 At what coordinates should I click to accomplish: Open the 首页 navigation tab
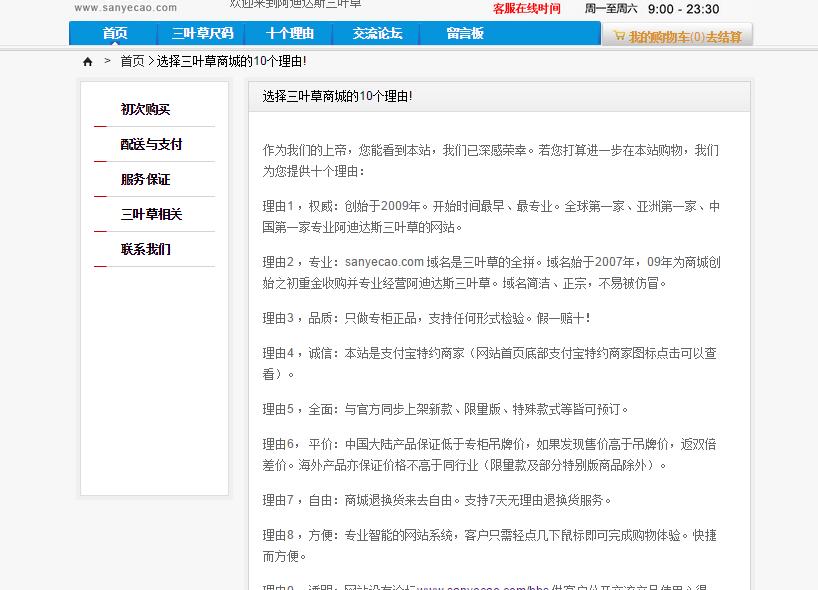(115, 34)
